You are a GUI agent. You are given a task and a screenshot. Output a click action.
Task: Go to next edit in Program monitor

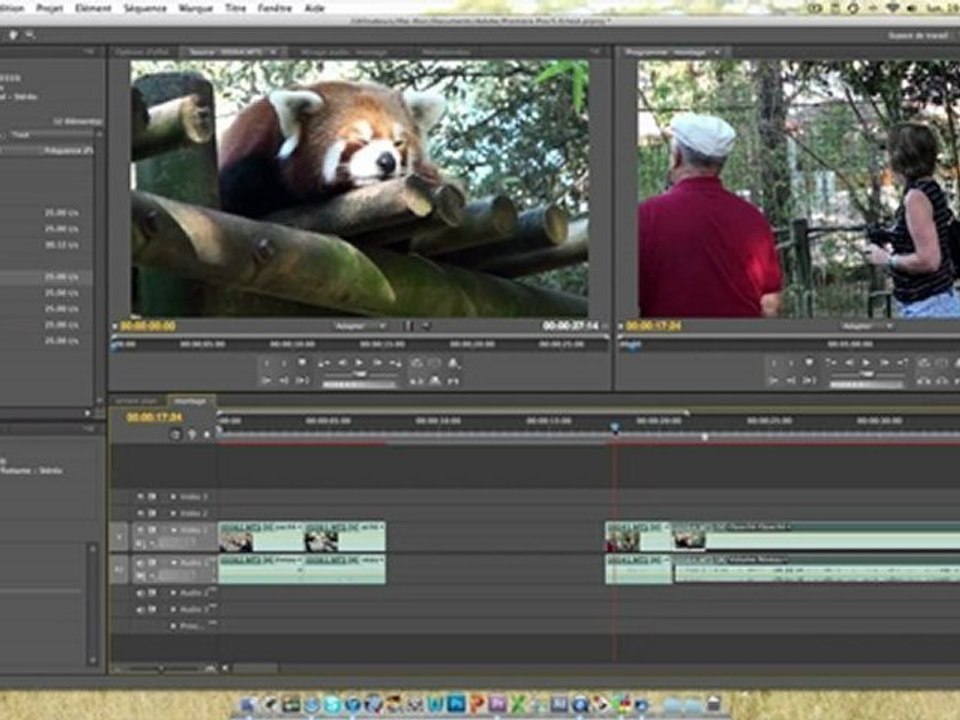[902, 363]
